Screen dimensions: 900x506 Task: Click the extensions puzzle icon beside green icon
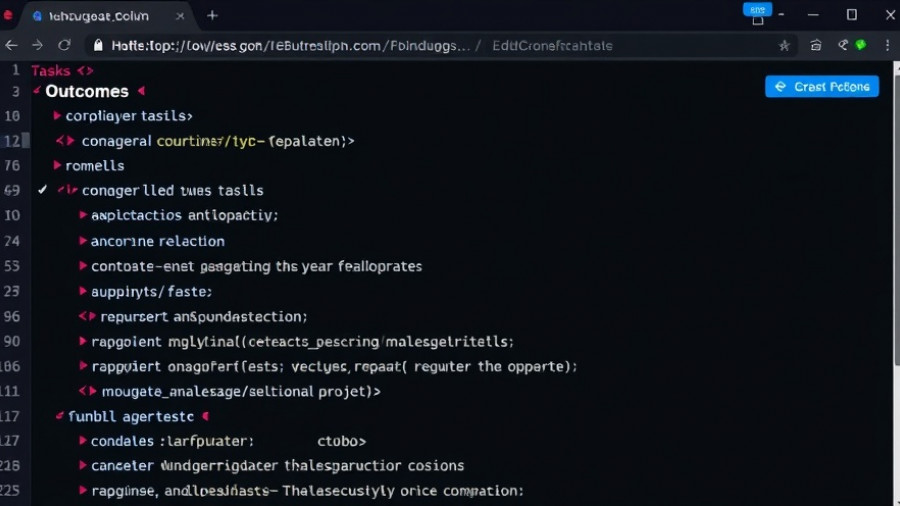coord(843,45)
